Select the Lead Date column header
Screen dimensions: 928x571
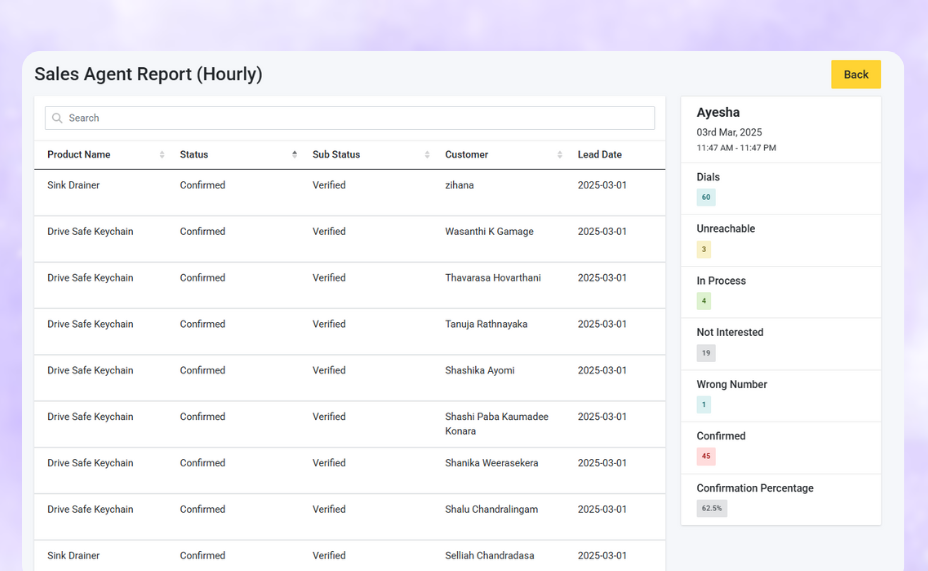point(600,154)
